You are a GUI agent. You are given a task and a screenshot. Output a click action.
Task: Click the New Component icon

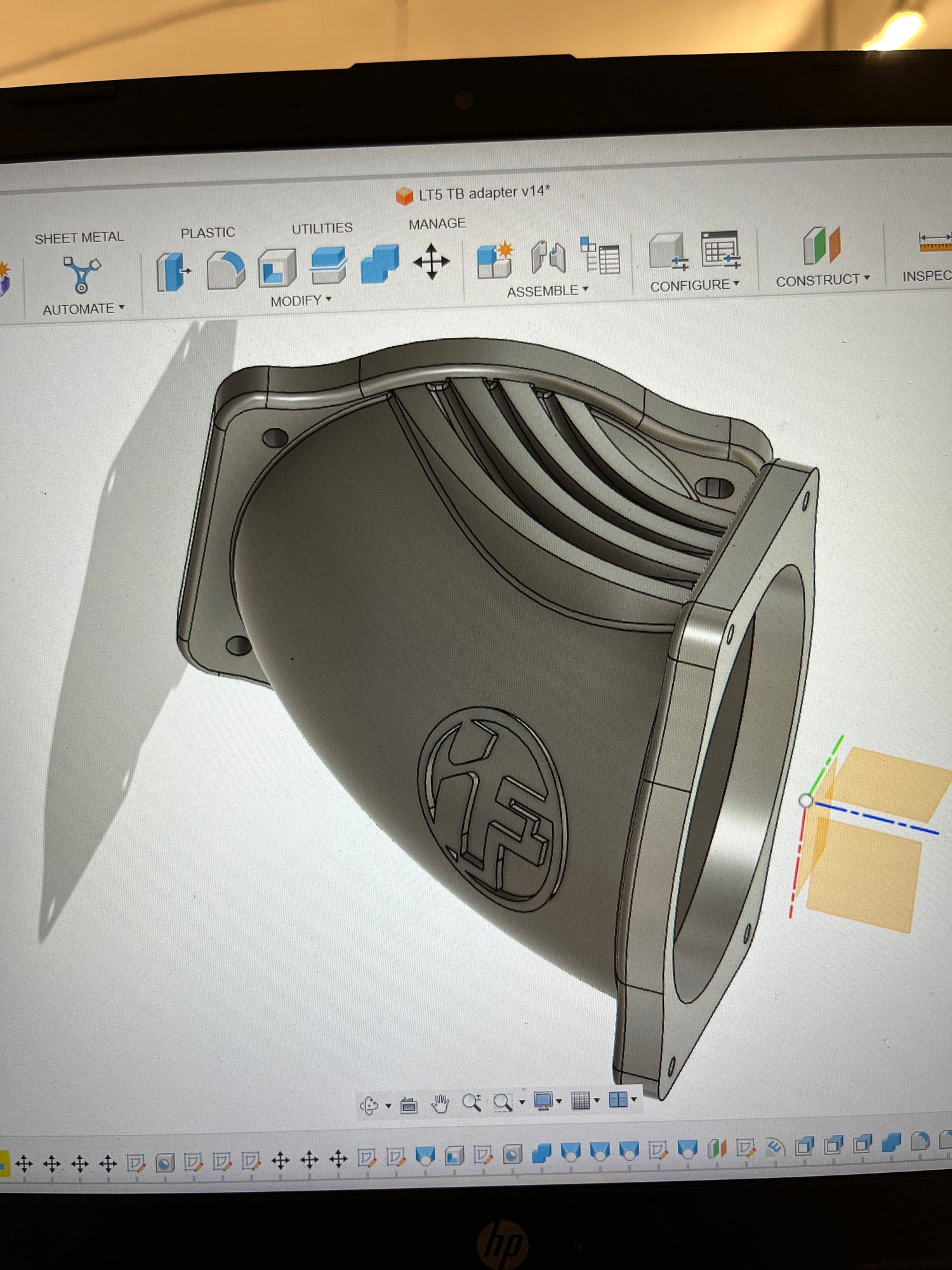494,259
